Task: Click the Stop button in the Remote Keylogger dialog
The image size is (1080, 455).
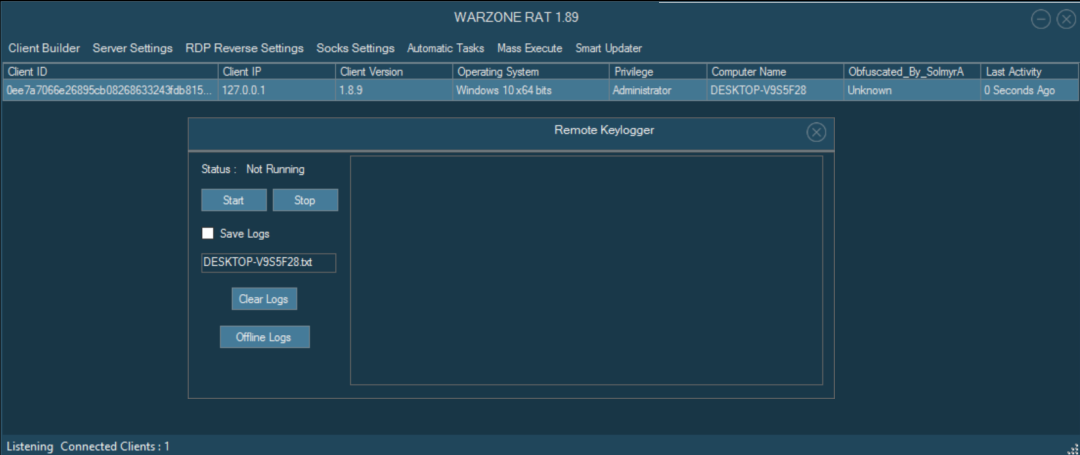Action: [305, 200]
